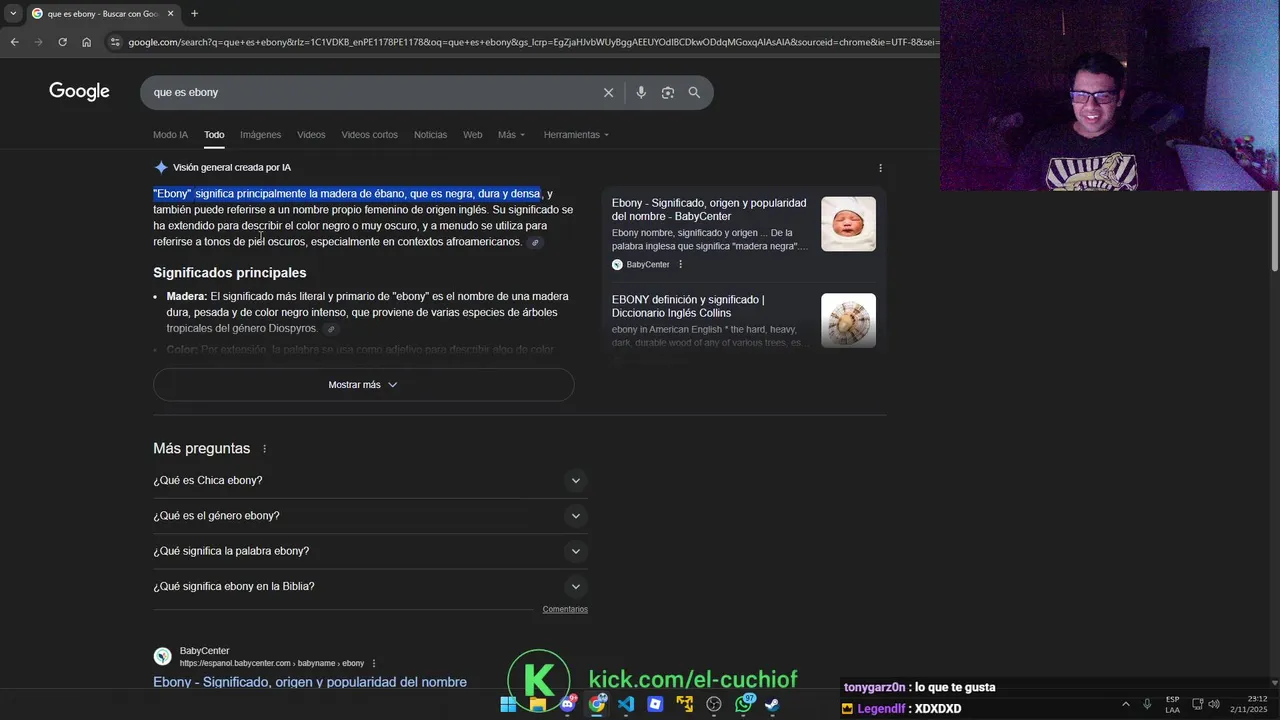Viewport: 1280px width, 720px height.
Task: Open the browser home page icon
Action: (86, 42)
